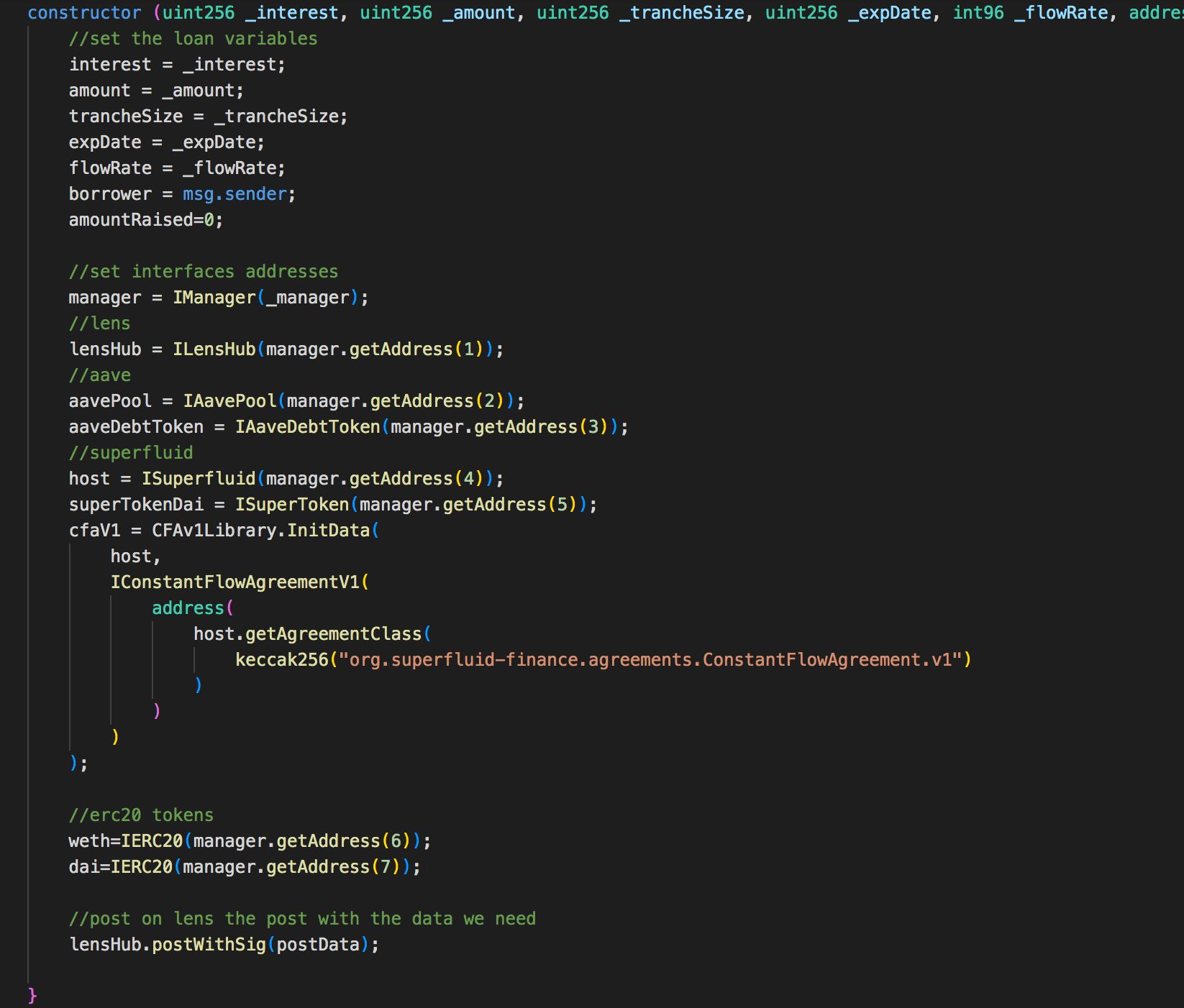
Task: Click 'msg.sender' in the borrower line
Action: tap(234, 194)
